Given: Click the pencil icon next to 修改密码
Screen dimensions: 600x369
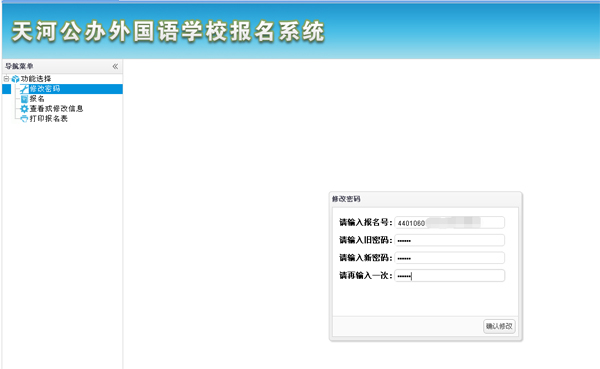Looking at the screenshot, I should click(x=24, y=89).
